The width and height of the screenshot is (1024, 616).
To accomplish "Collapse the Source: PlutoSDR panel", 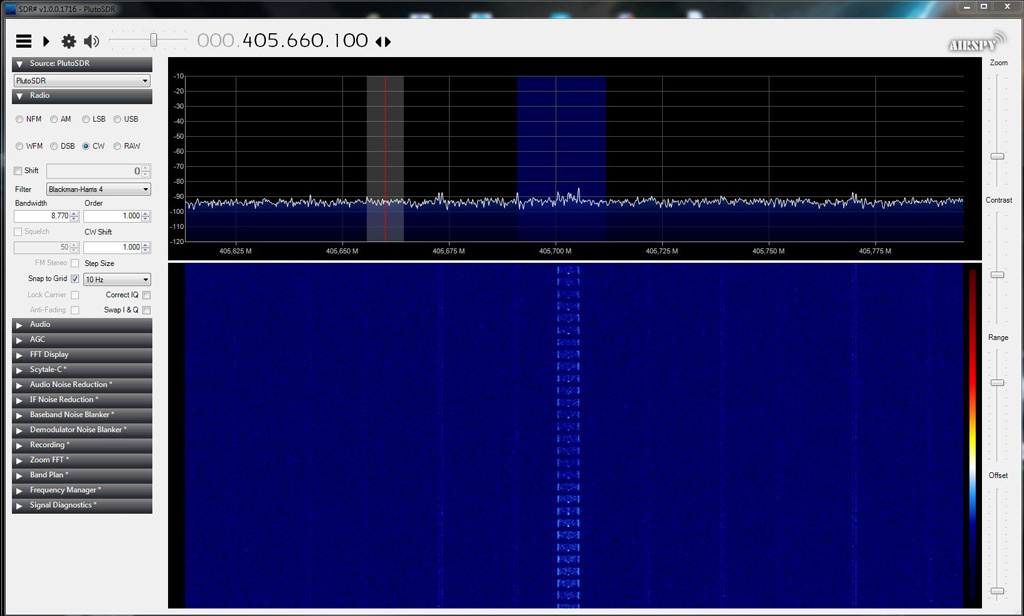I will (82, 64).
